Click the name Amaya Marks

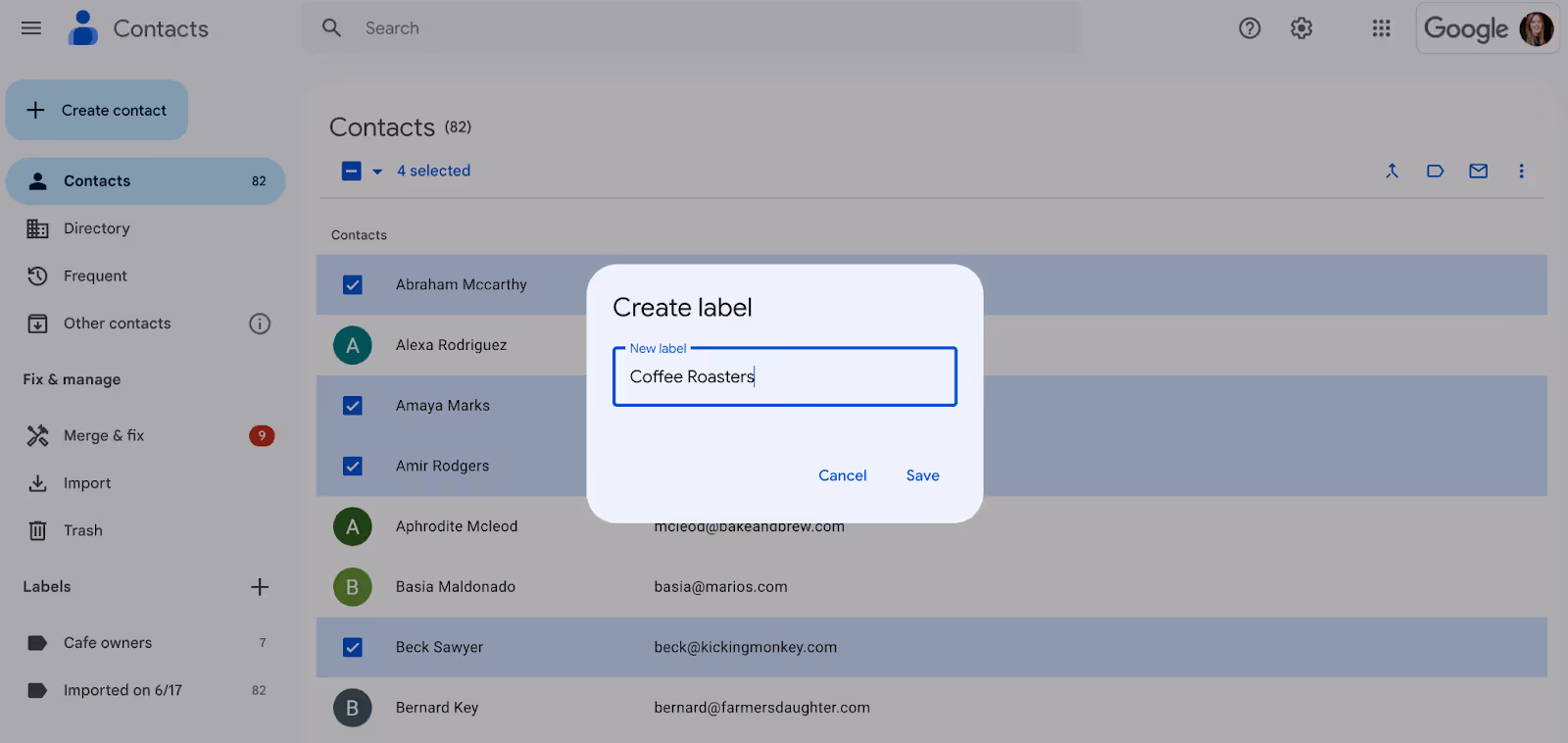(443, 406)
